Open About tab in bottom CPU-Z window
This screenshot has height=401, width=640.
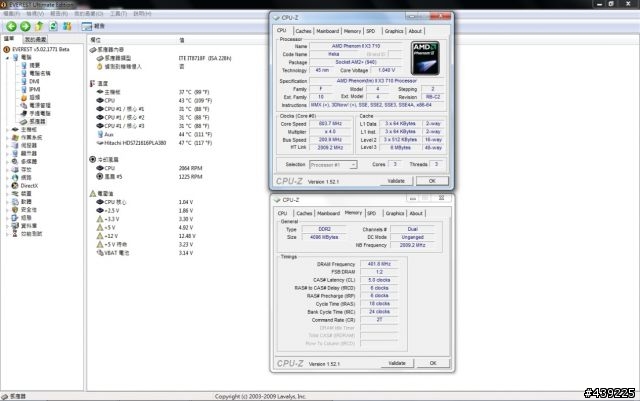(416, 213)
